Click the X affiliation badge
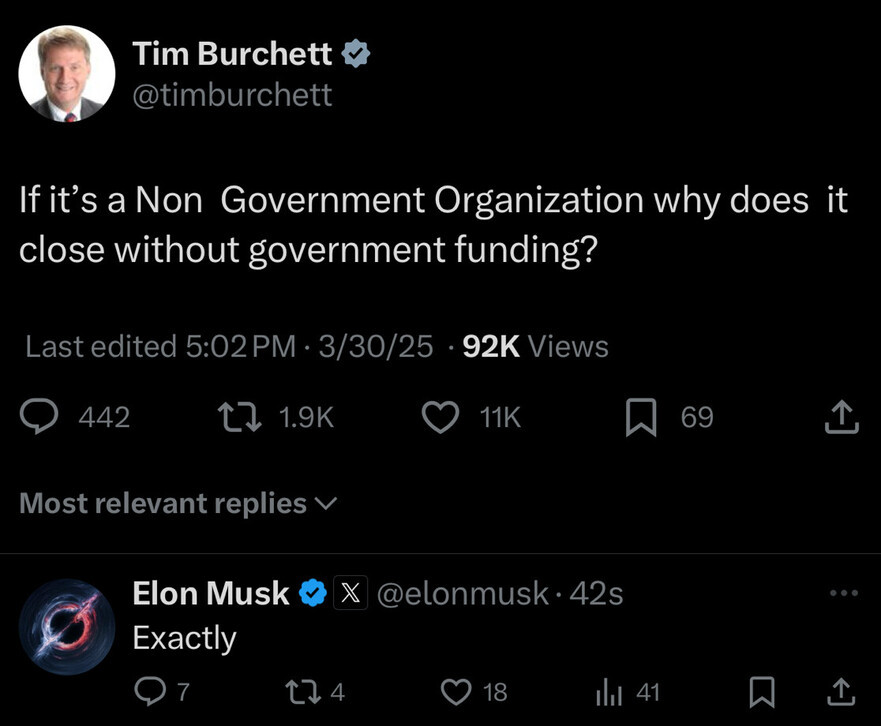881x726 pixels. pyautogui.click(x=348, y=593)
